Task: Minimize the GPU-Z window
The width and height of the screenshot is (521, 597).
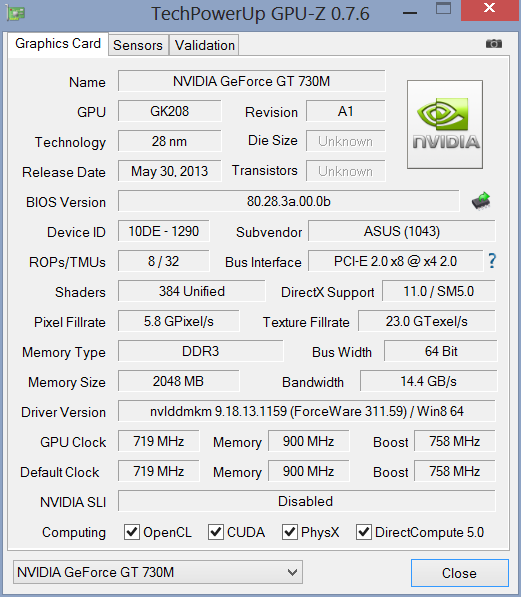Action: click(410, 13)
